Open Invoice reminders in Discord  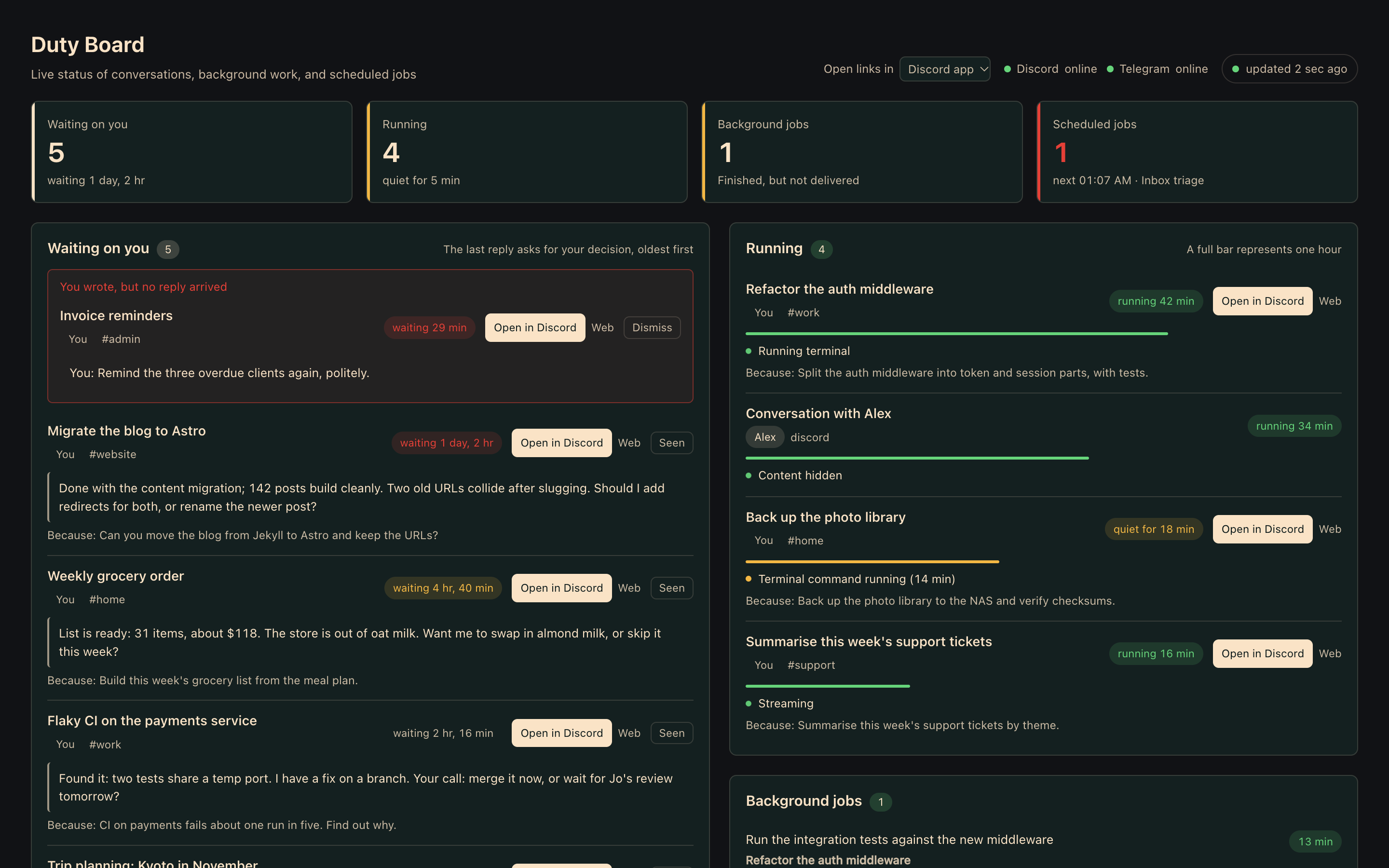(535, 327)
